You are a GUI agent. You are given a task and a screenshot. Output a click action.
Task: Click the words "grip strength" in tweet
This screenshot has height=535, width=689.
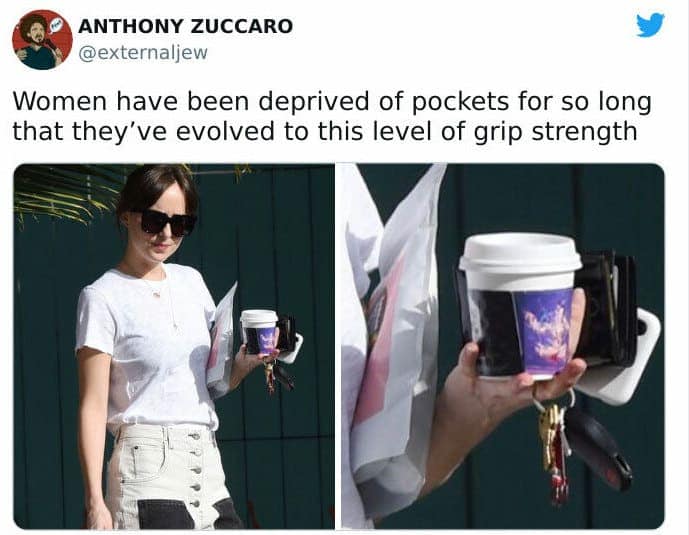point(555,132)
